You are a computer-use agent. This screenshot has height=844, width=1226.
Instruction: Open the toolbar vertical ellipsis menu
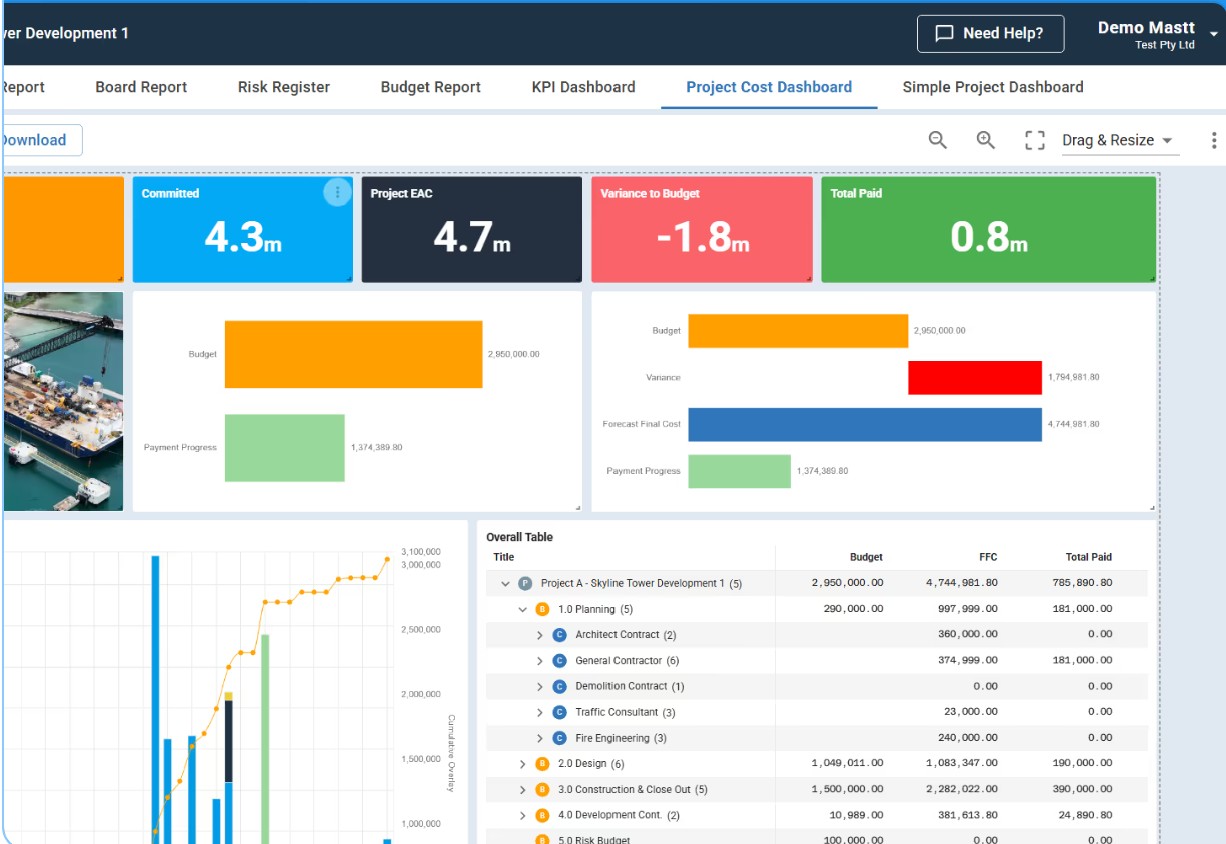click(1214, 140)
